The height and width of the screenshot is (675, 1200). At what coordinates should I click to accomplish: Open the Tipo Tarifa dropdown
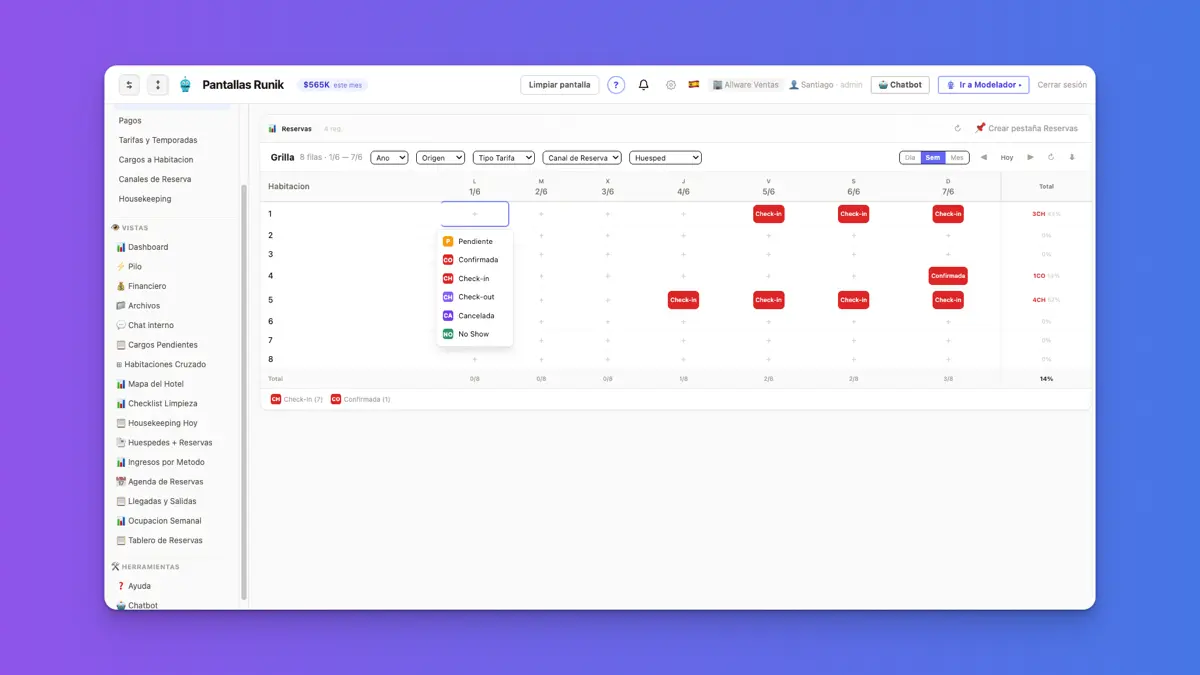[x=504, y=158]
